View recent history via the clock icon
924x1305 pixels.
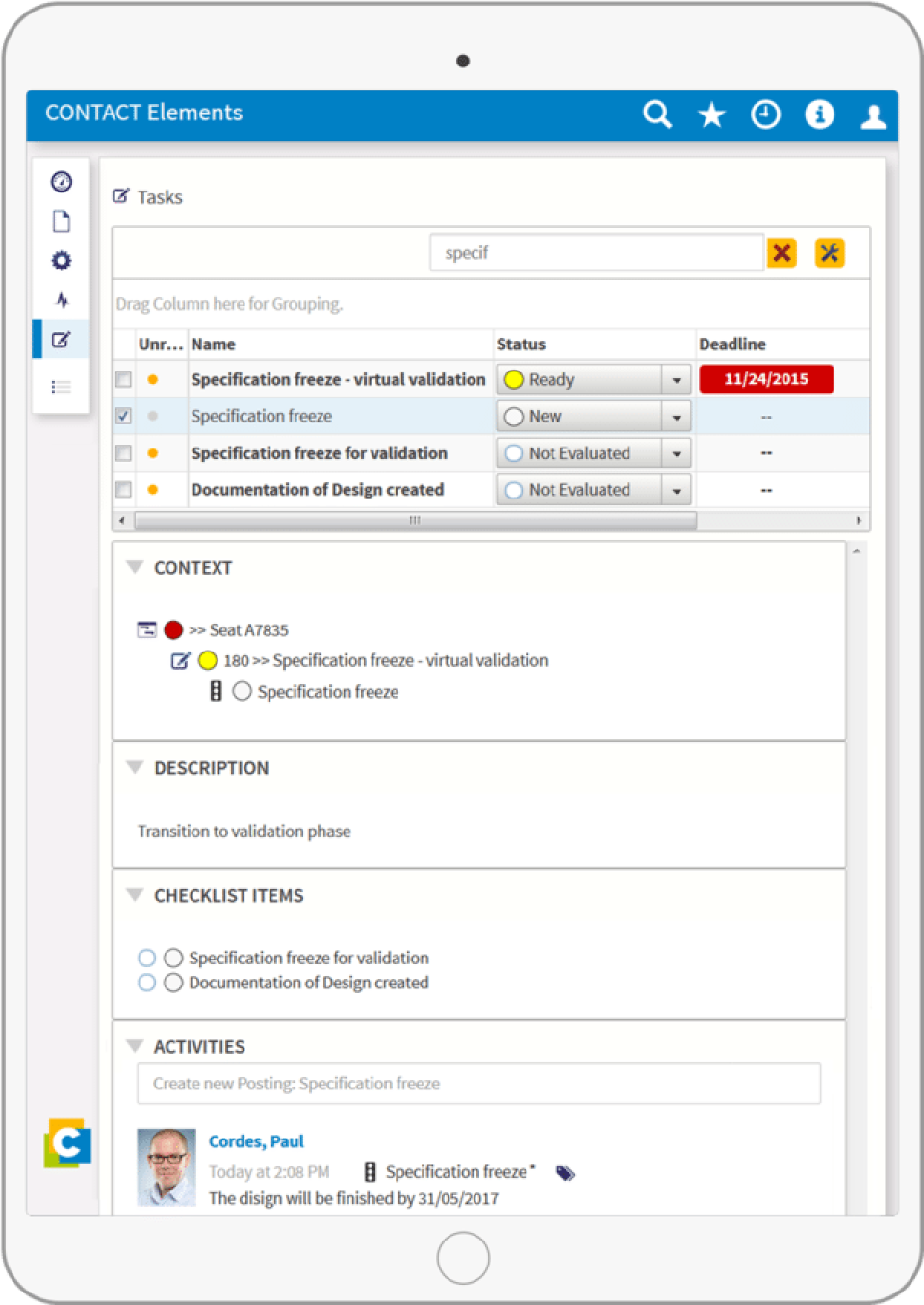pyautogui.click(x=765, y=115)
